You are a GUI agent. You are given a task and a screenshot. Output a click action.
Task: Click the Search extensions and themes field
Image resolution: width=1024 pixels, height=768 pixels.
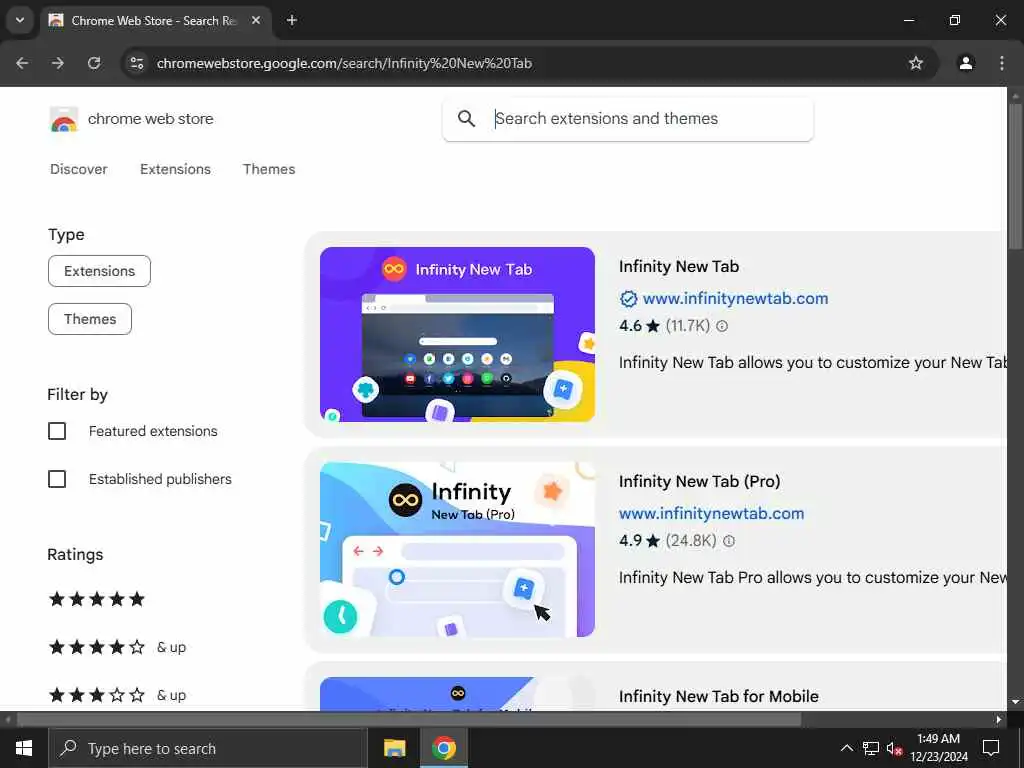(628, 119)
